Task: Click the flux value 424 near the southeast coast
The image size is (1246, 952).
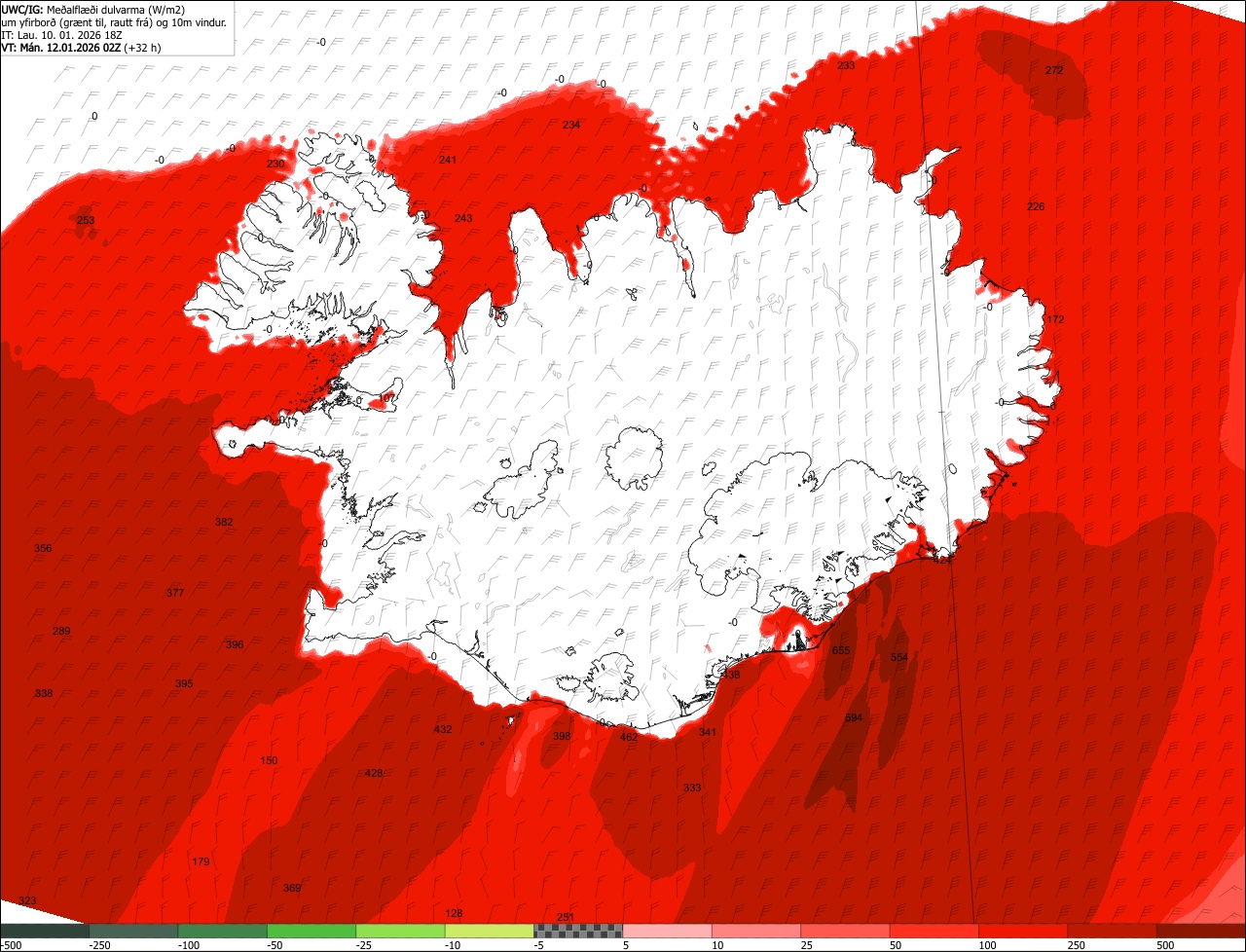Action: point(942,560)
